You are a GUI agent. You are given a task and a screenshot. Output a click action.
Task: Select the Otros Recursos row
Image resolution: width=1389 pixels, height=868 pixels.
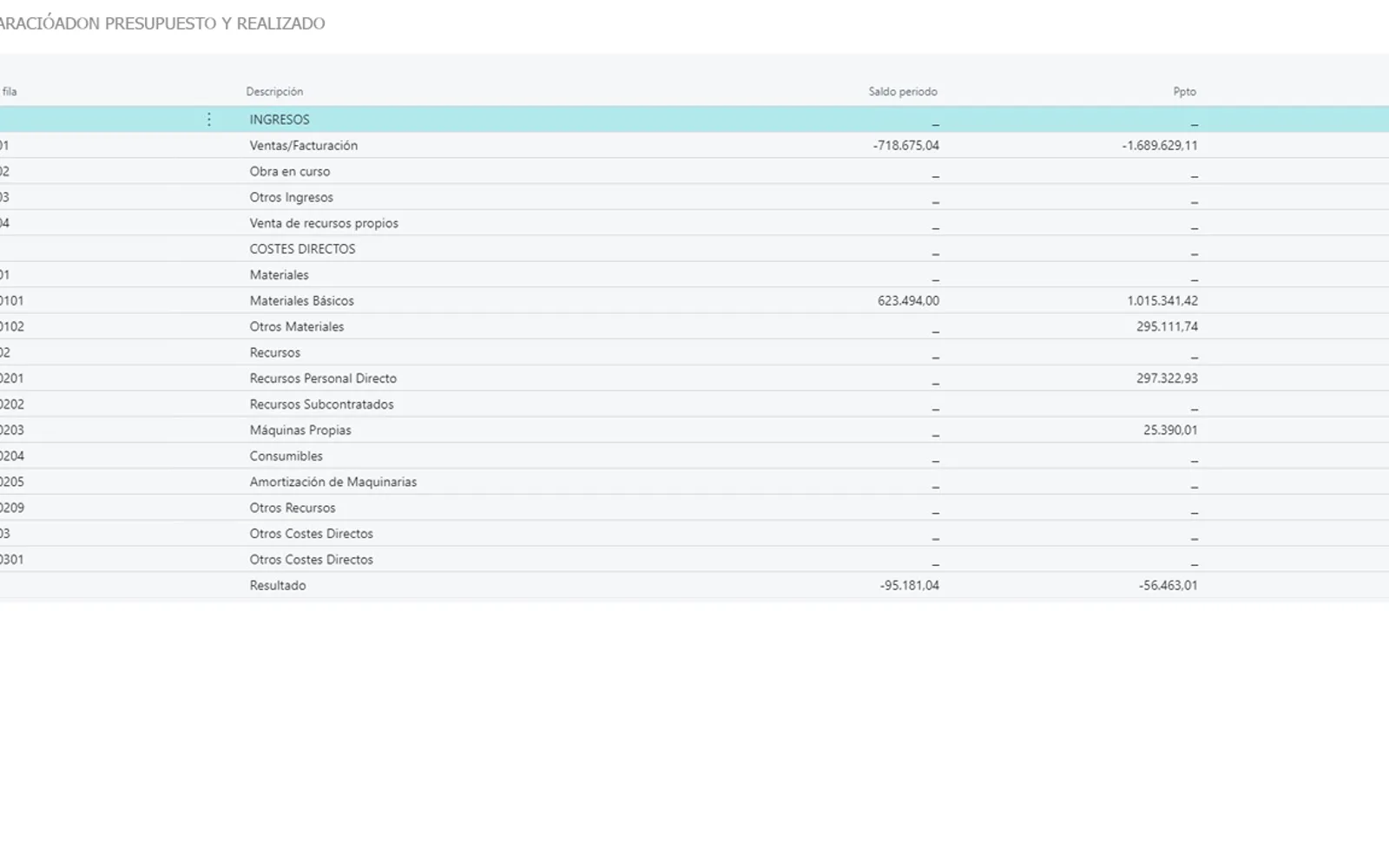293,509
